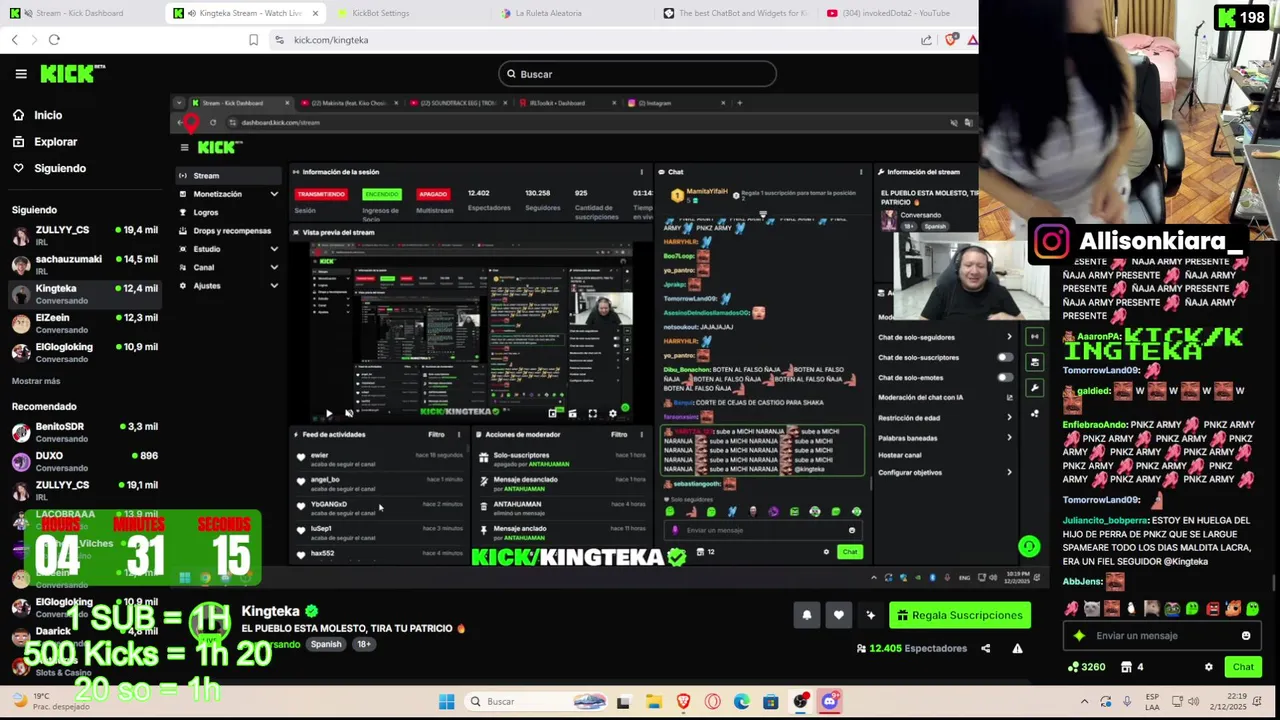This screenshot has width=1280, height=720.
Task: Show hidden system tray icons
Action: pyautogui.click(x=1084, y=701)
